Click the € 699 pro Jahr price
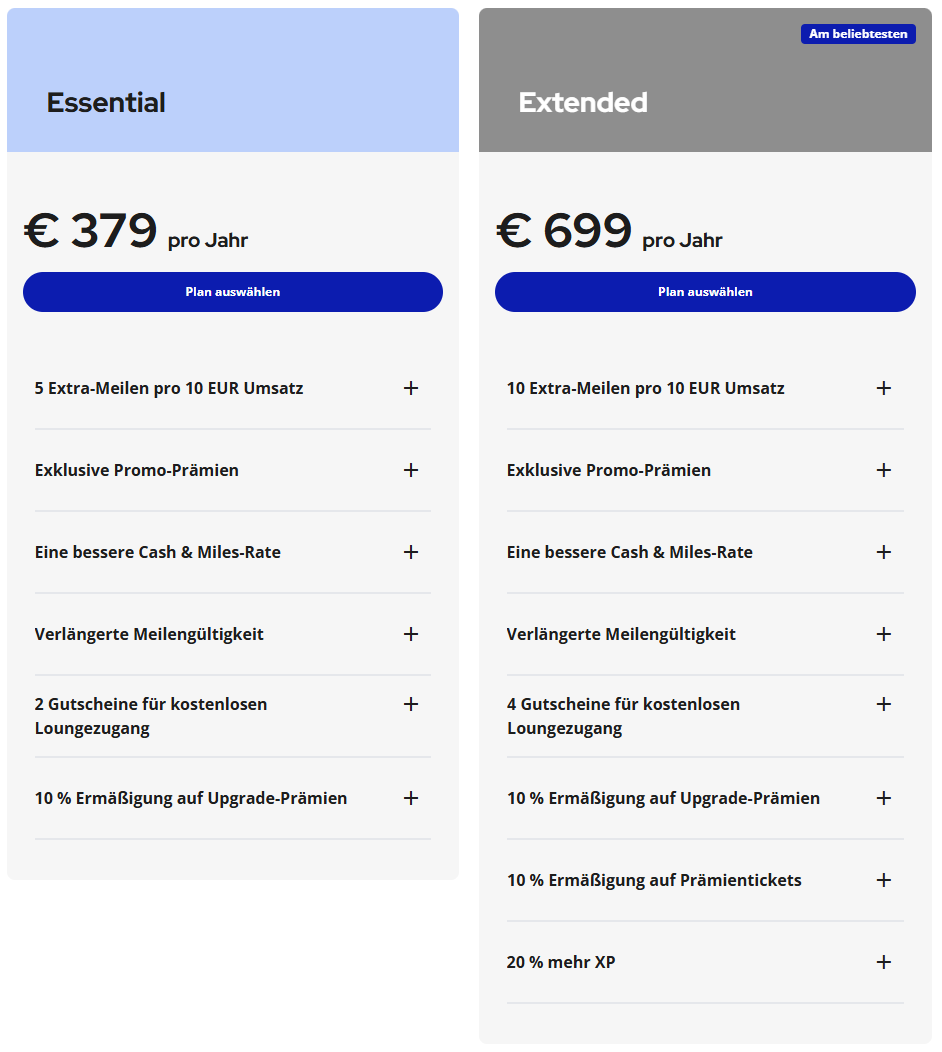 [x=609, y=232]
